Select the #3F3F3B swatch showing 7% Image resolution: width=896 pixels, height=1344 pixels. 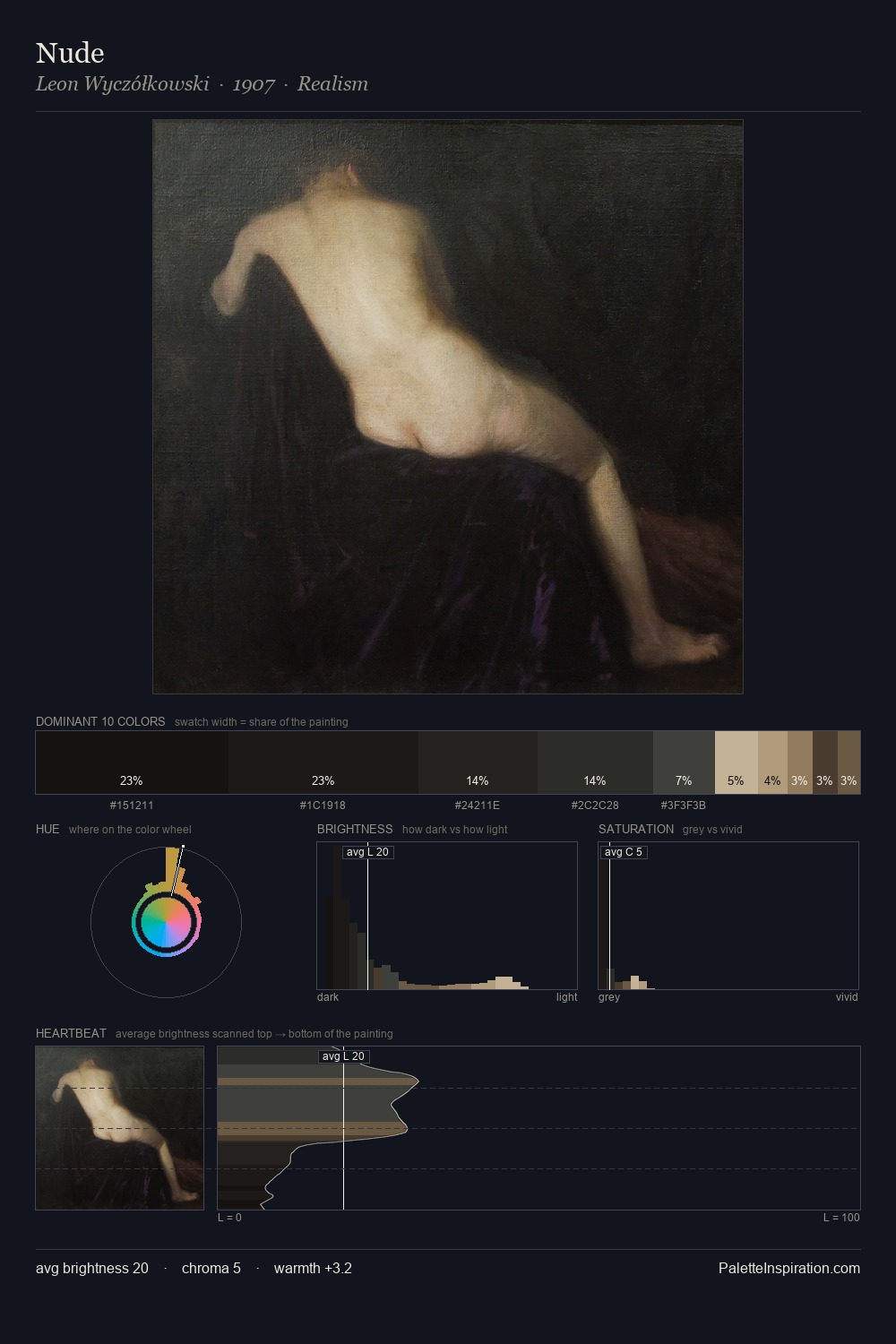point(684,762)
